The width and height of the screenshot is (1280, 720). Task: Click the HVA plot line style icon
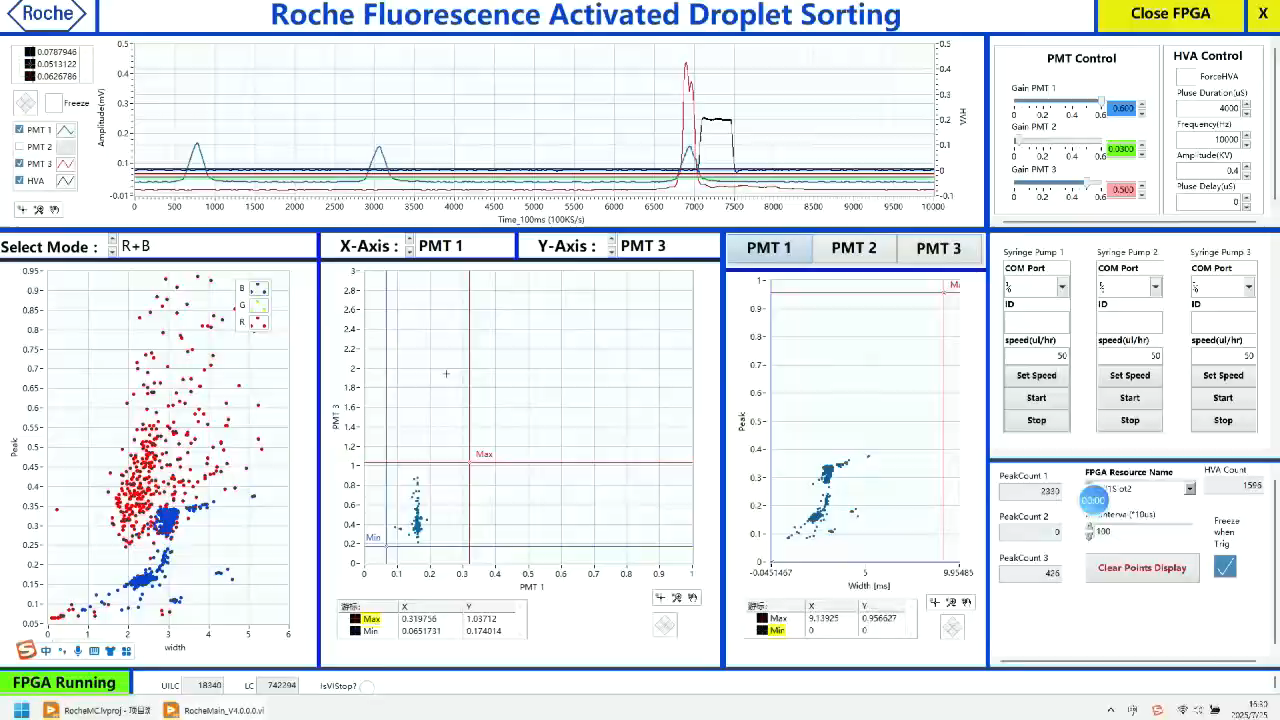[65, 181]
